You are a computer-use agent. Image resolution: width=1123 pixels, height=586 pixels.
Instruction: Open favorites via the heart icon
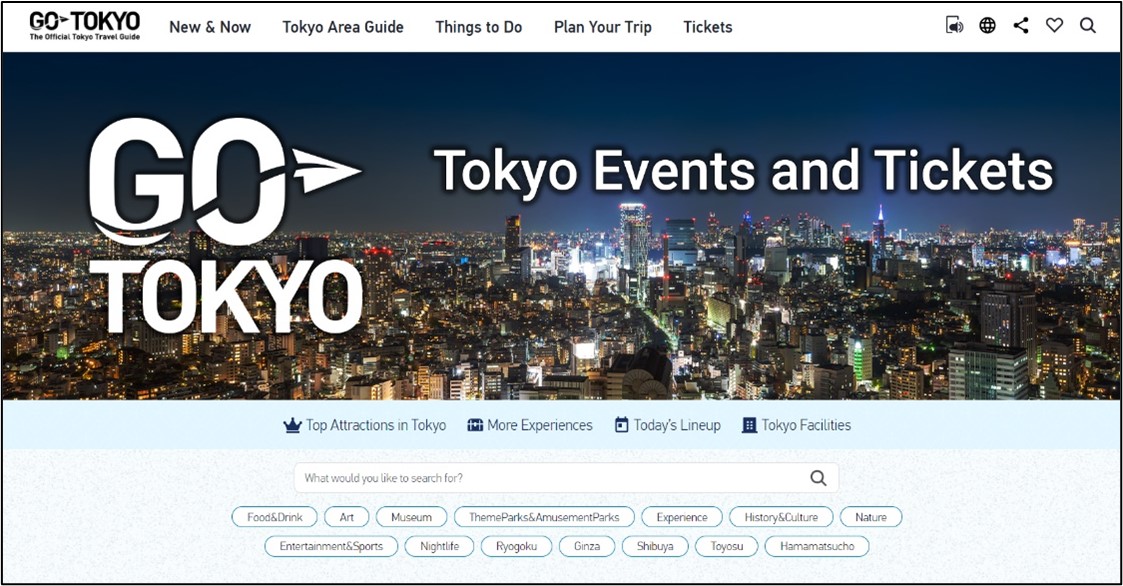[x=1054, y=26]
